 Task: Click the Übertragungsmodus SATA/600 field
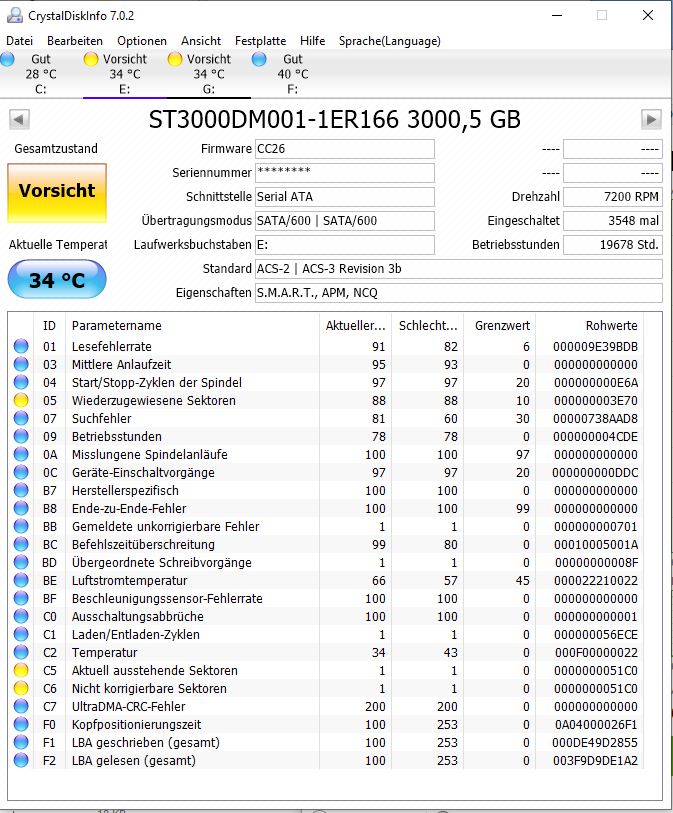pos(345,220)
